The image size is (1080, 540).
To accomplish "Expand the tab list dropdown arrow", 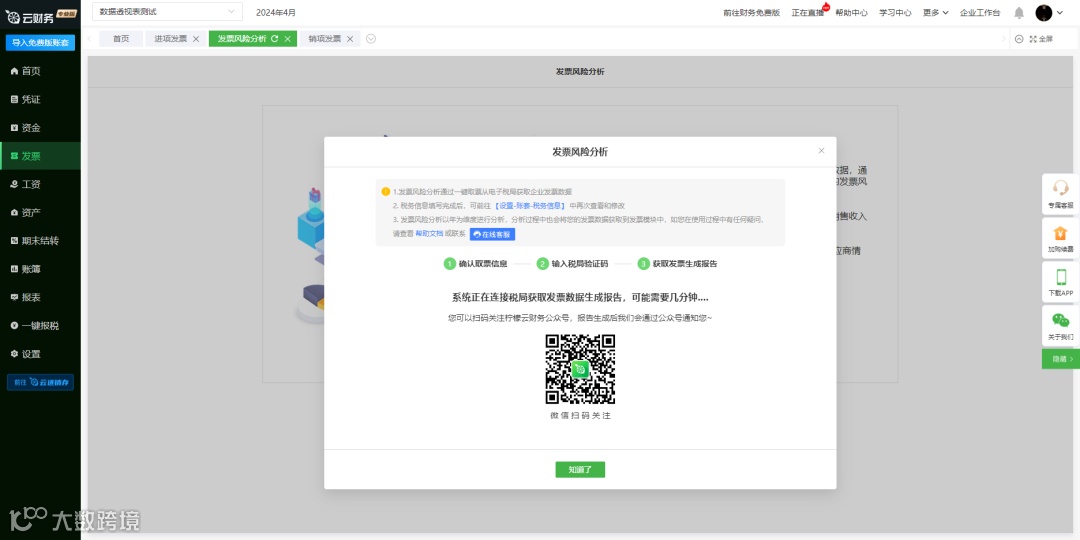I will (371, 39).
